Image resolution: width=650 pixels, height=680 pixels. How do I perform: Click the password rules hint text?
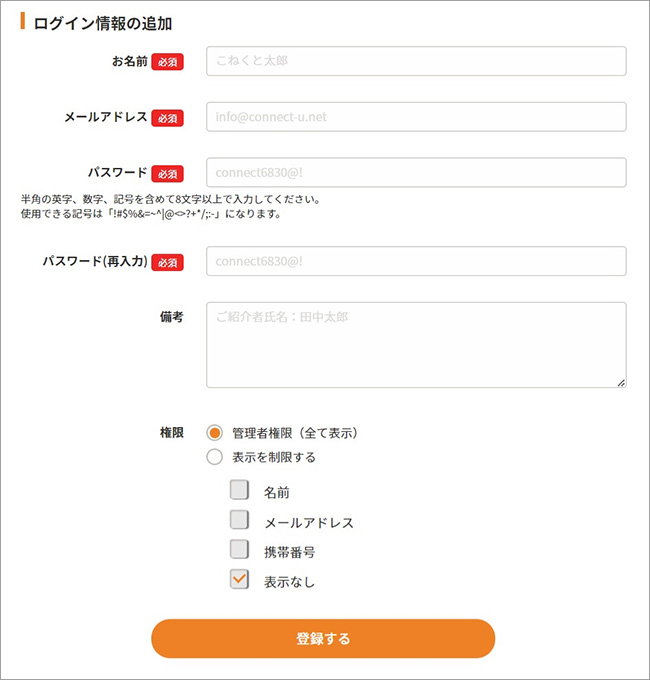pos(170,206)
